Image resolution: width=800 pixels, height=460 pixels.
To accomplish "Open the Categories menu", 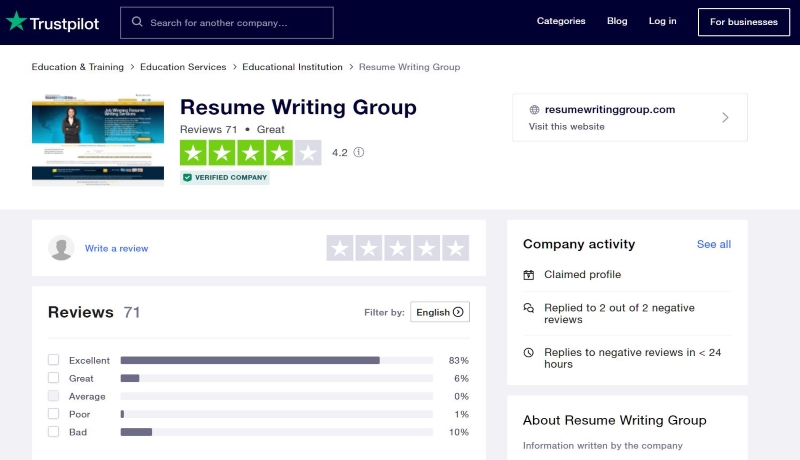I will click(x=561, y=21).
